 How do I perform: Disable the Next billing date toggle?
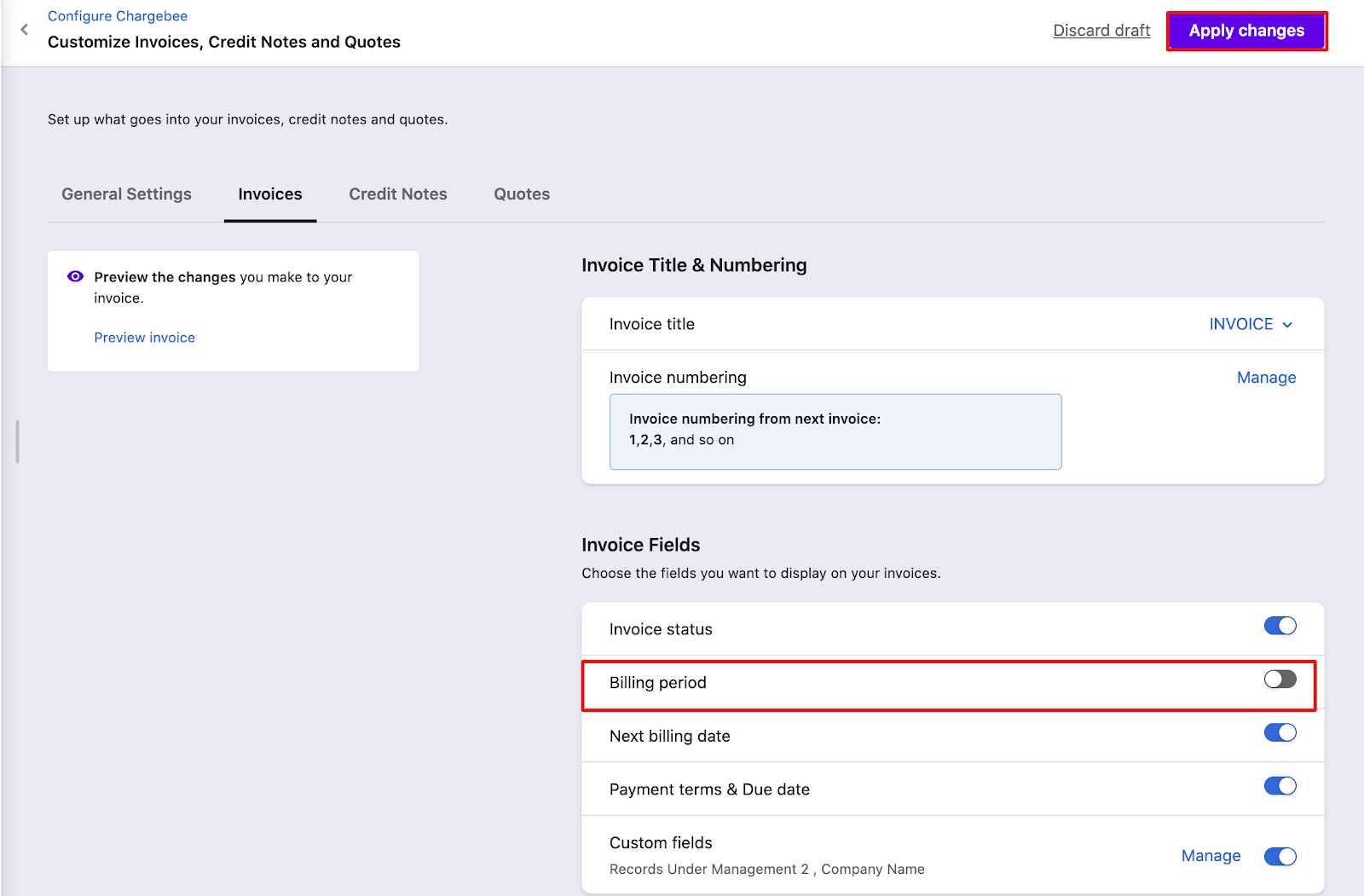tap(1280, 733)
